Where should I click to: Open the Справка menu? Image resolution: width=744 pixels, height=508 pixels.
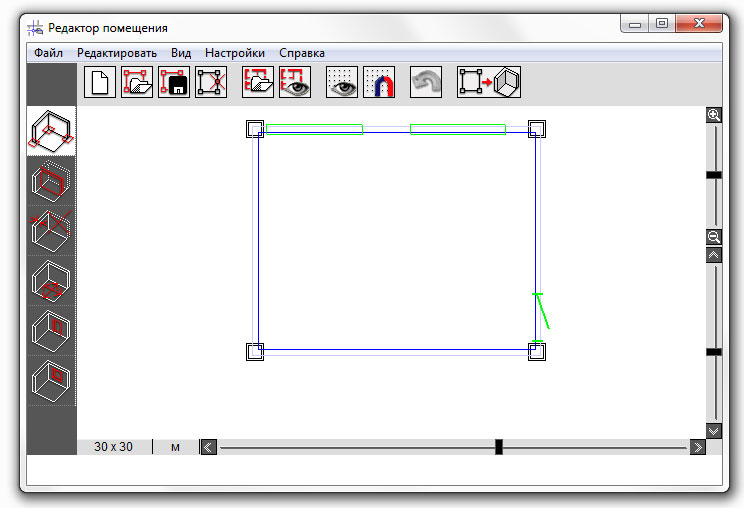click(302, 53)
